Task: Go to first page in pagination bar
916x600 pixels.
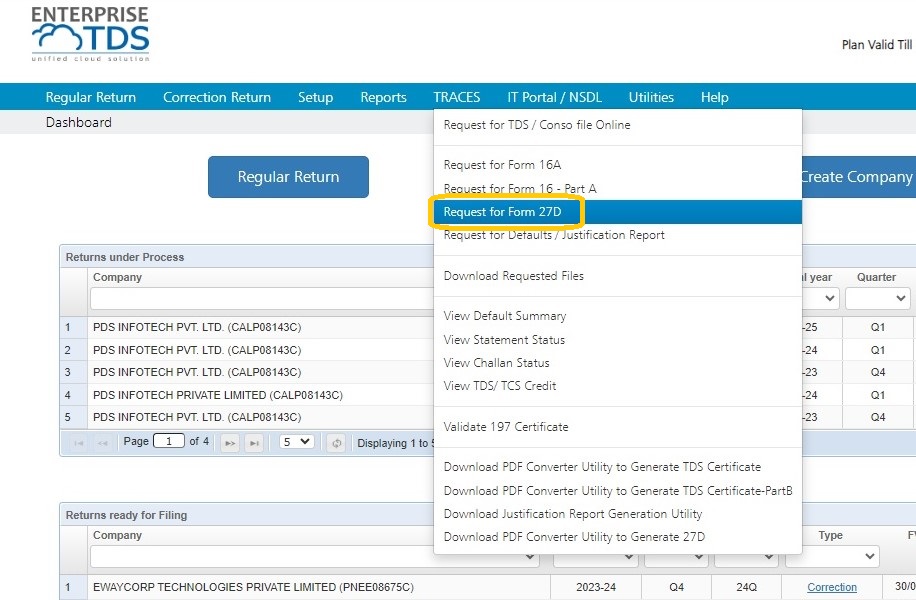Action: tap(78, 443)
